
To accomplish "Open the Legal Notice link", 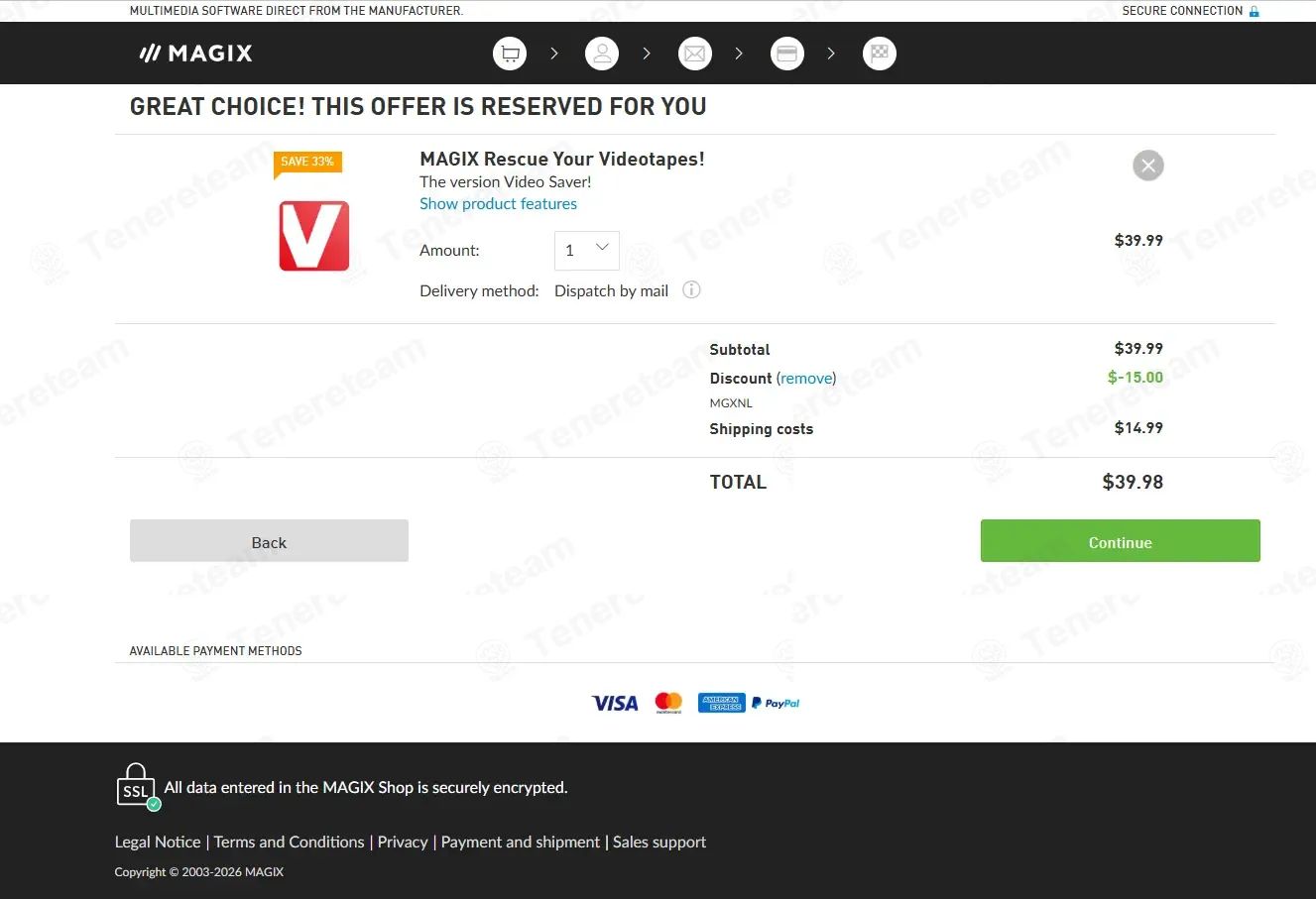I will tap(158, 842).
